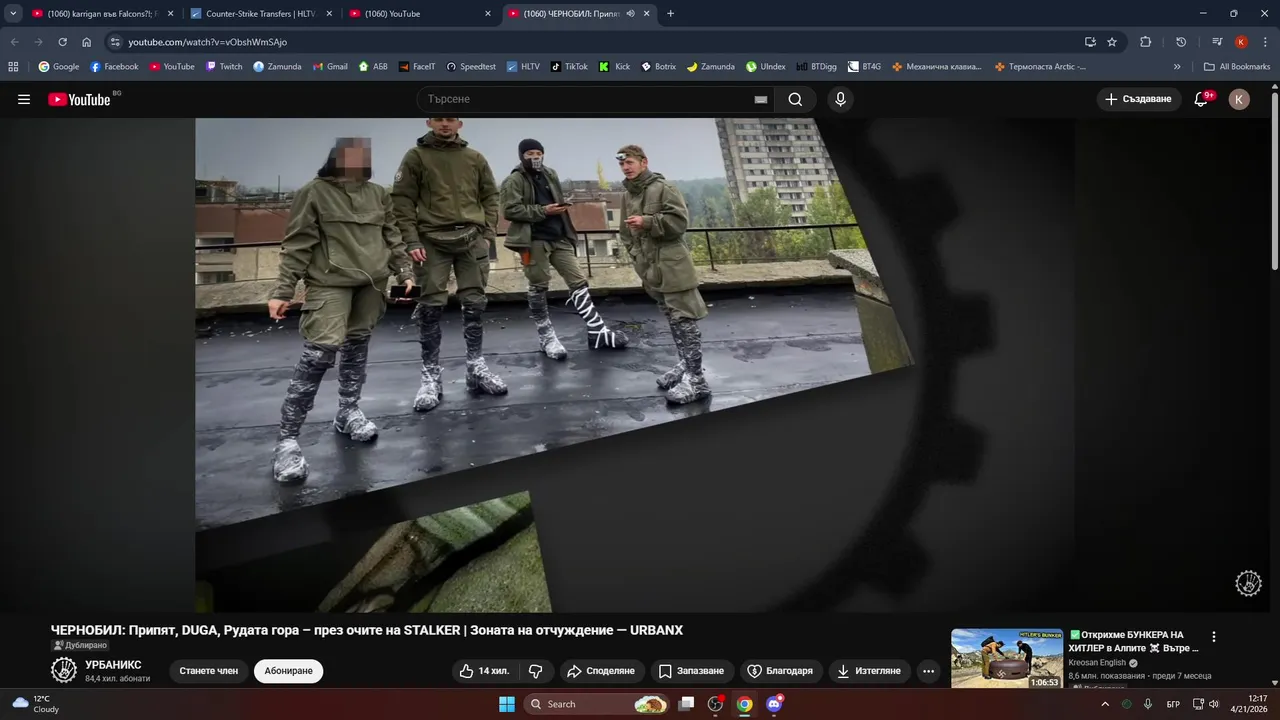
Task: Open a new Chrome tab
Action: pos(671,14)
